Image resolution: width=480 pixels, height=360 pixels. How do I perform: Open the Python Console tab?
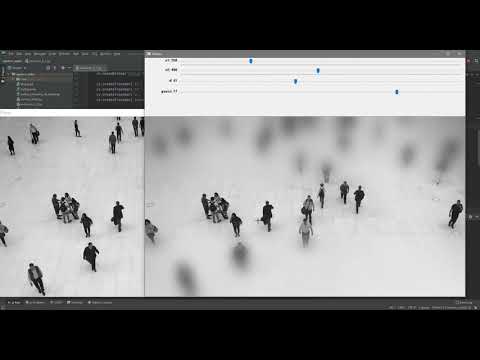(x=100, y=302)
